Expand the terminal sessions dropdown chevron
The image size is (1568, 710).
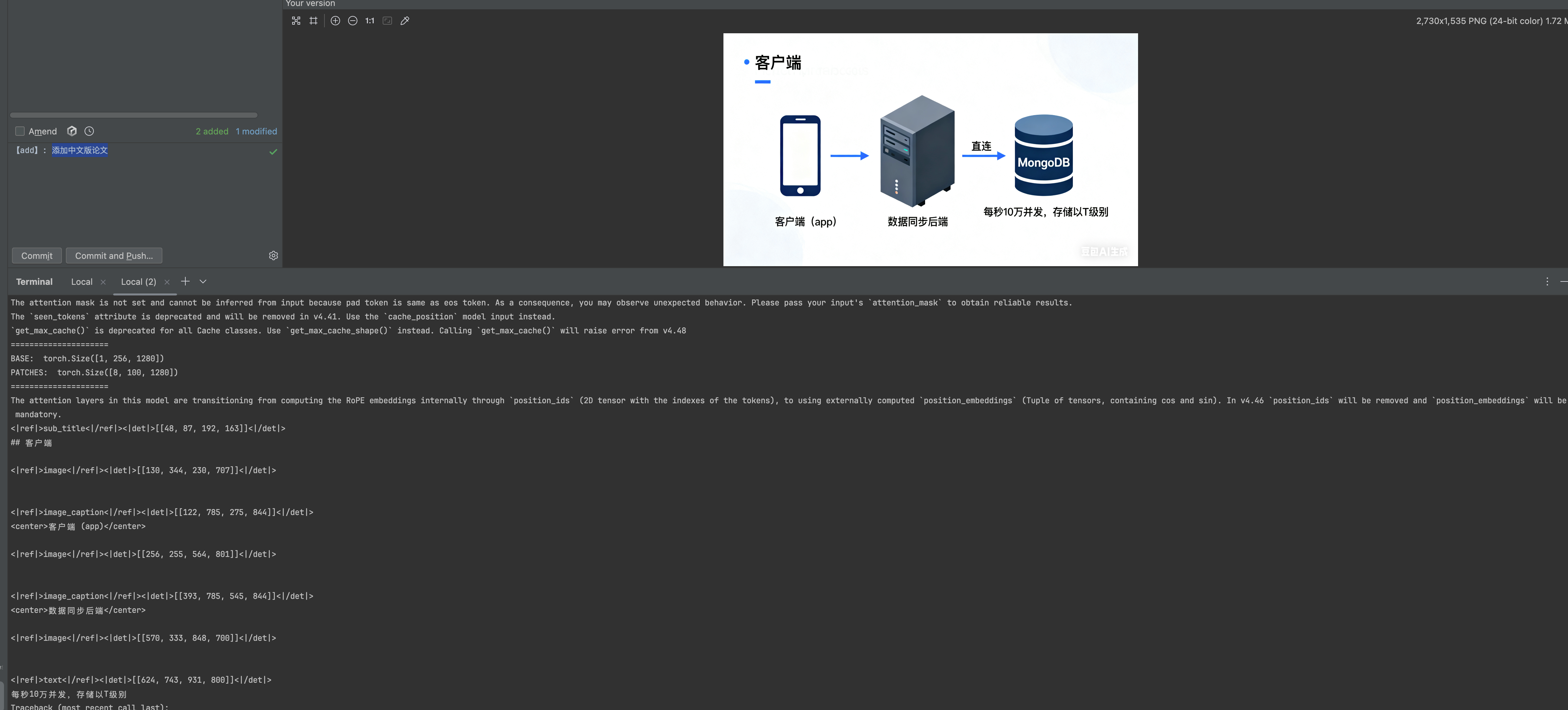pyautogui.click(x=203, y=281)
